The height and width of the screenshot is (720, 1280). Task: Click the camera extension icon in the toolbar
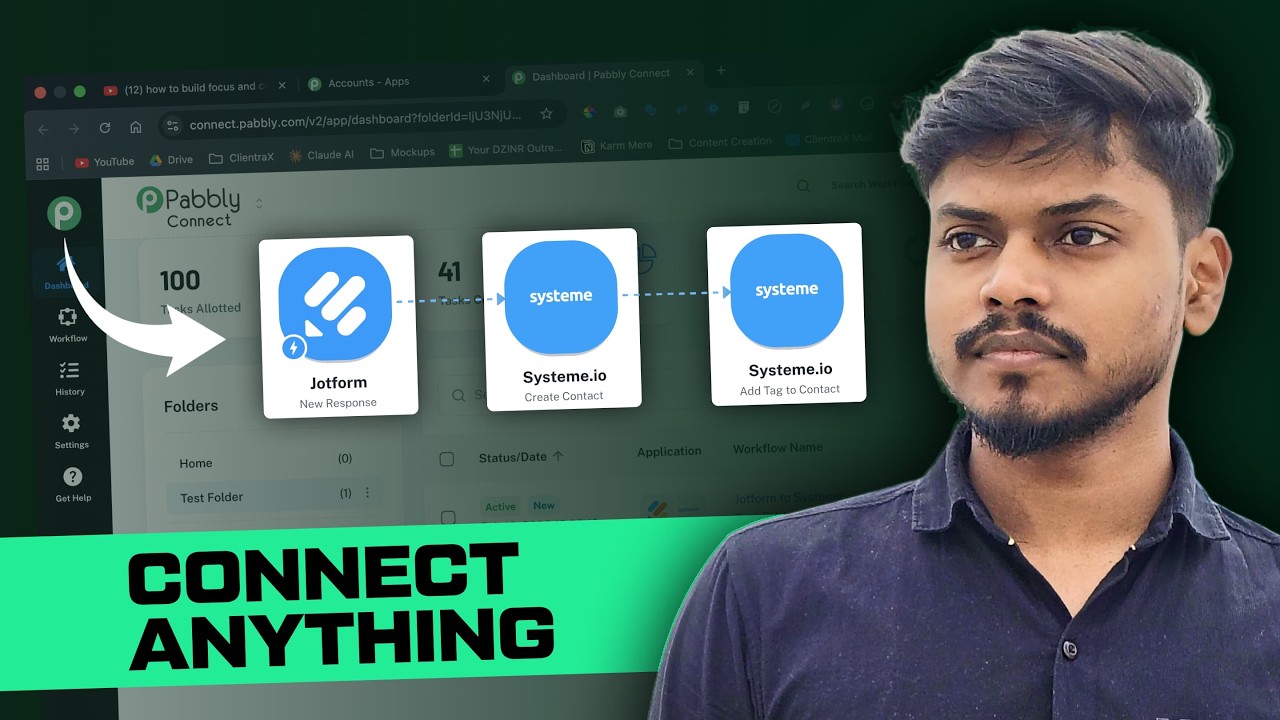620,111
